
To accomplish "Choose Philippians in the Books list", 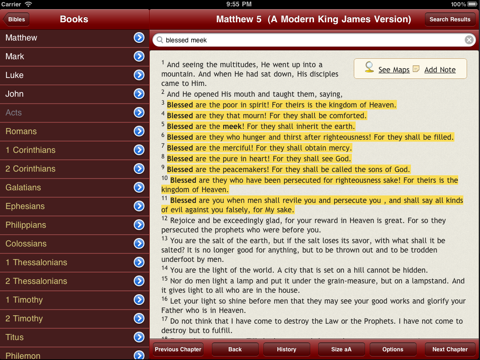I will tap(74, 225).
